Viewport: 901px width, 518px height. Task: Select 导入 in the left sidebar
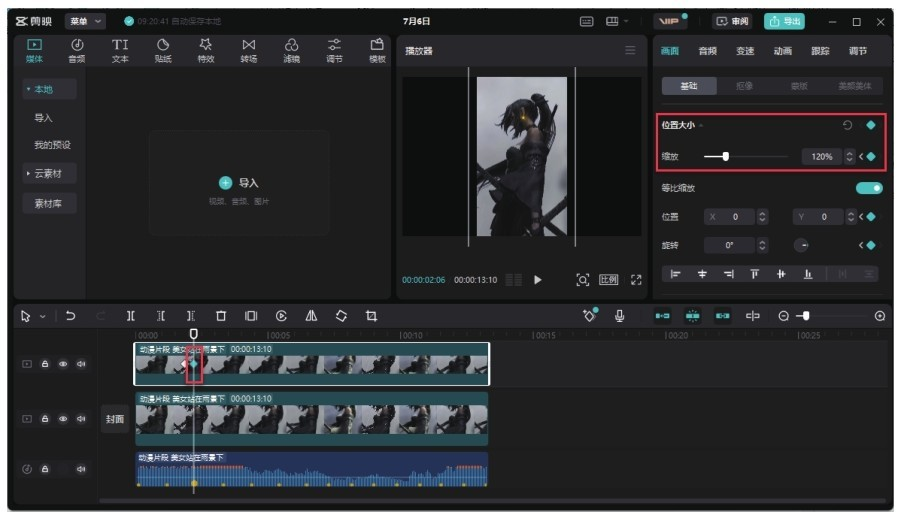[44, 118]
